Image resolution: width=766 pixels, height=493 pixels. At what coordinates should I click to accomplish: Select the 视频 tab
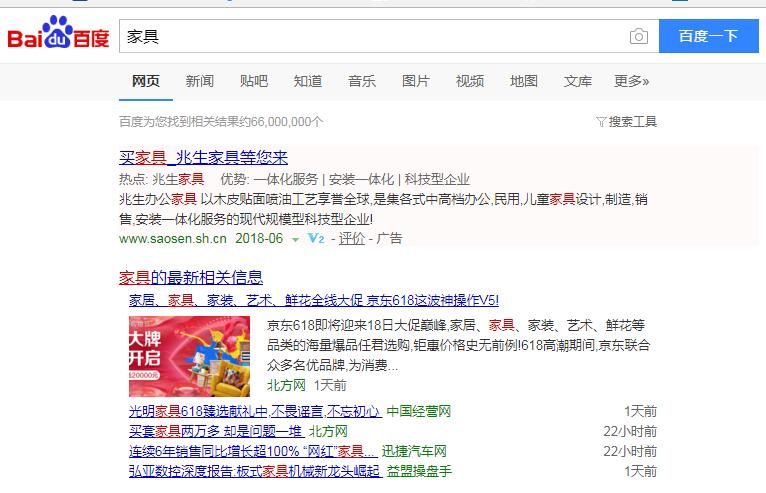[x=469, y=81]
